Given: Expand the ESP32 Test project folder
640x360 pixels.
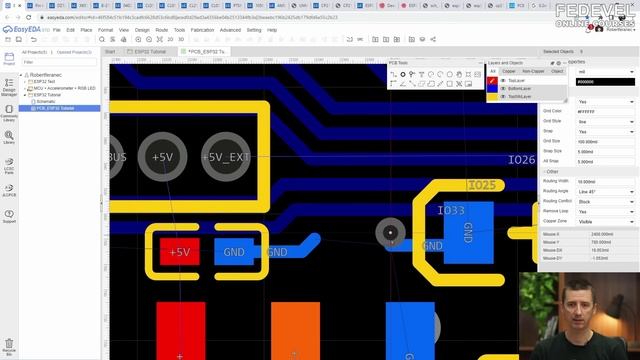Looking at the screenshot, I should [x=25, y=82].
